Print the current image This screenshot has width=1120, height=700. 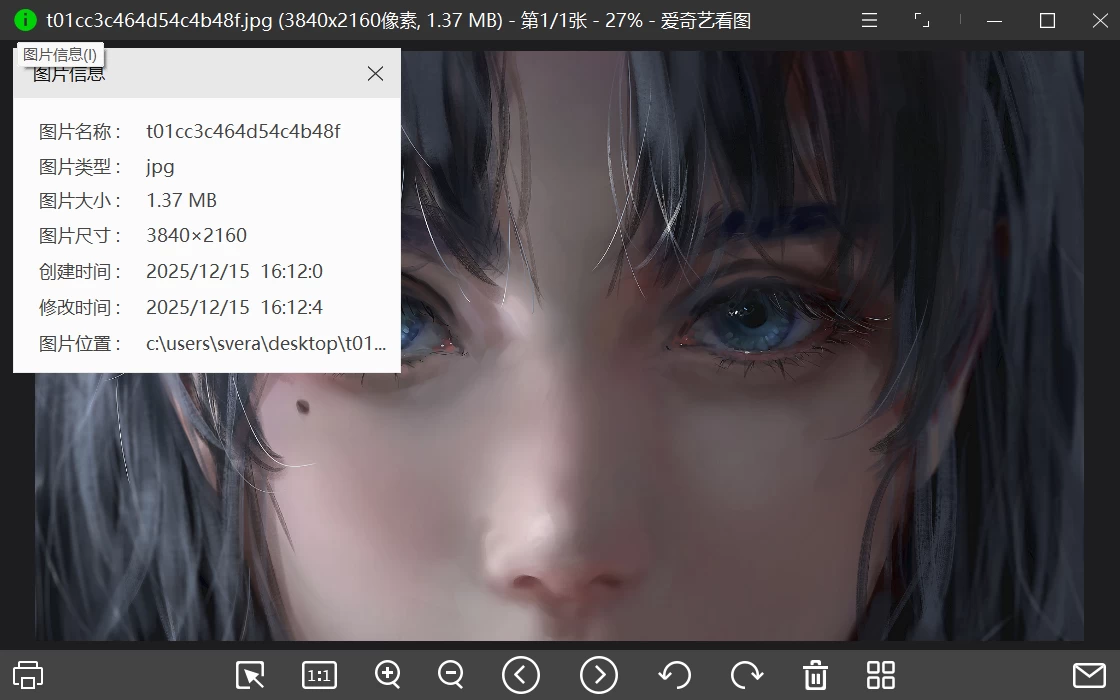pos(30,675)
